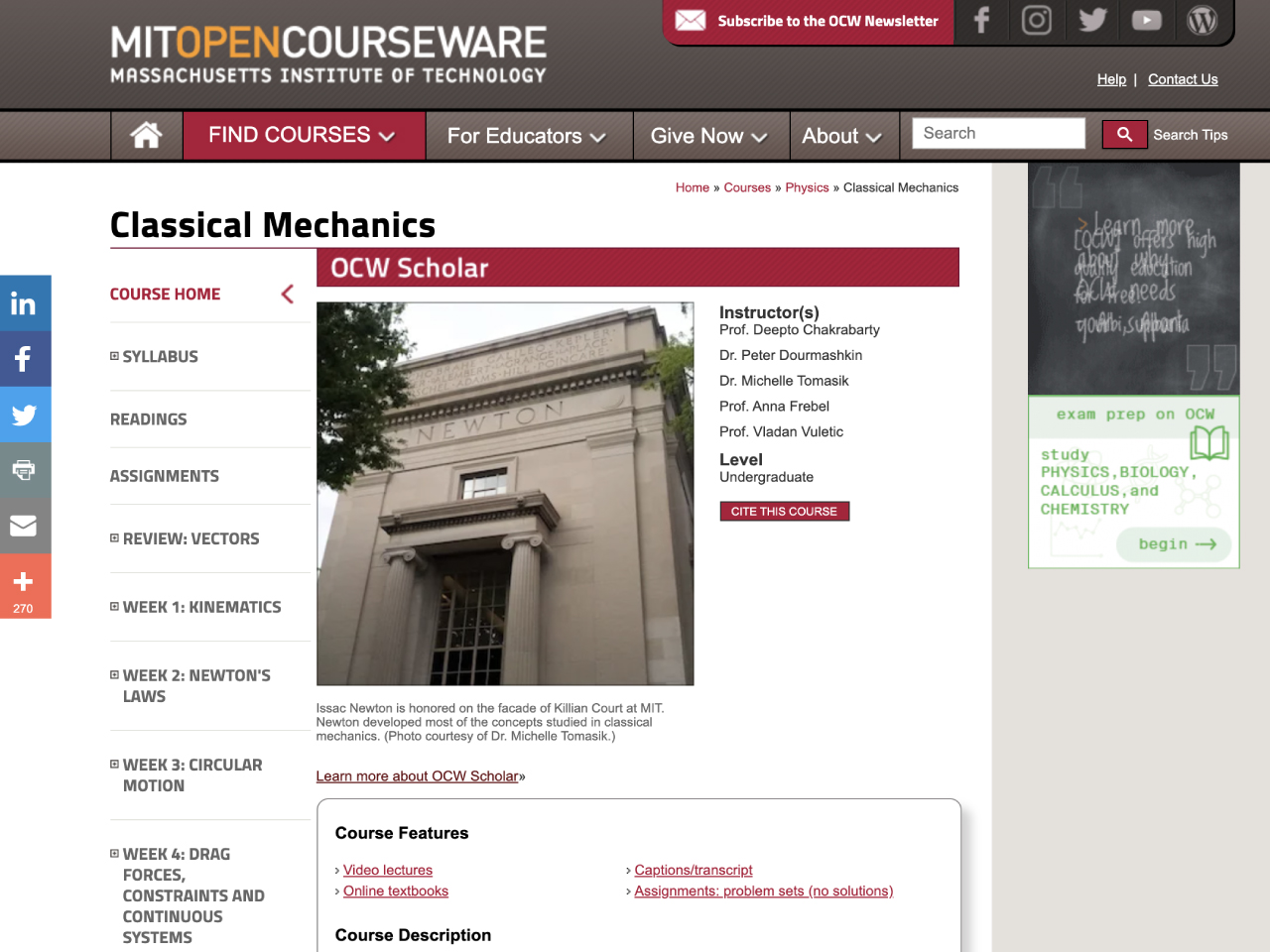
Task: Open the About dropdown menu
Action: [843, 136]
